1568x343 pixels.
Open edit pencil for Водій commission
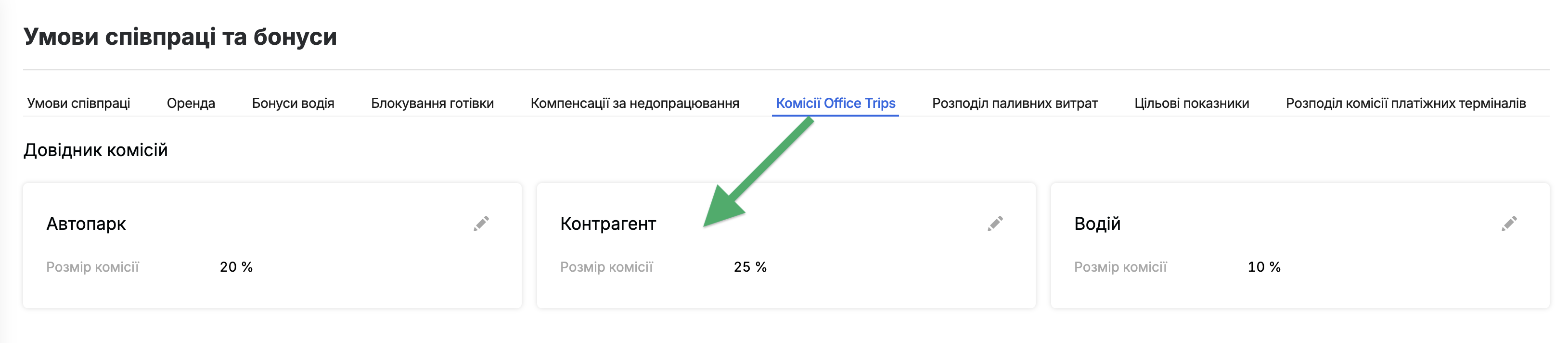pos(1509,224)
